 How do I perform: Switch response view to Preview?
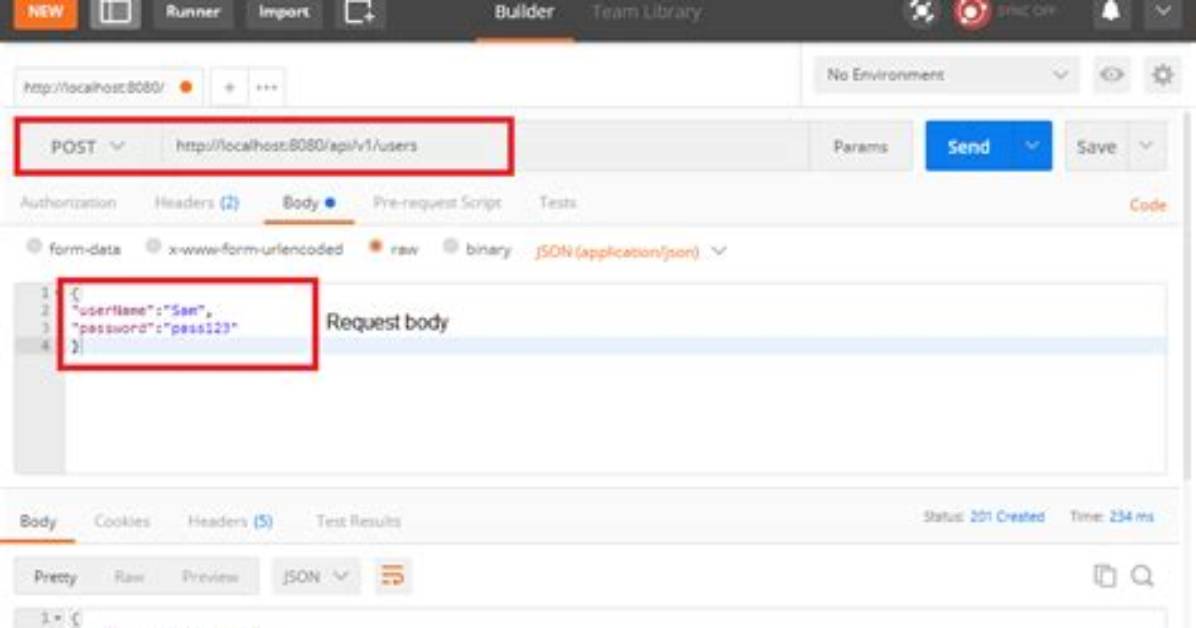[210, 577]
